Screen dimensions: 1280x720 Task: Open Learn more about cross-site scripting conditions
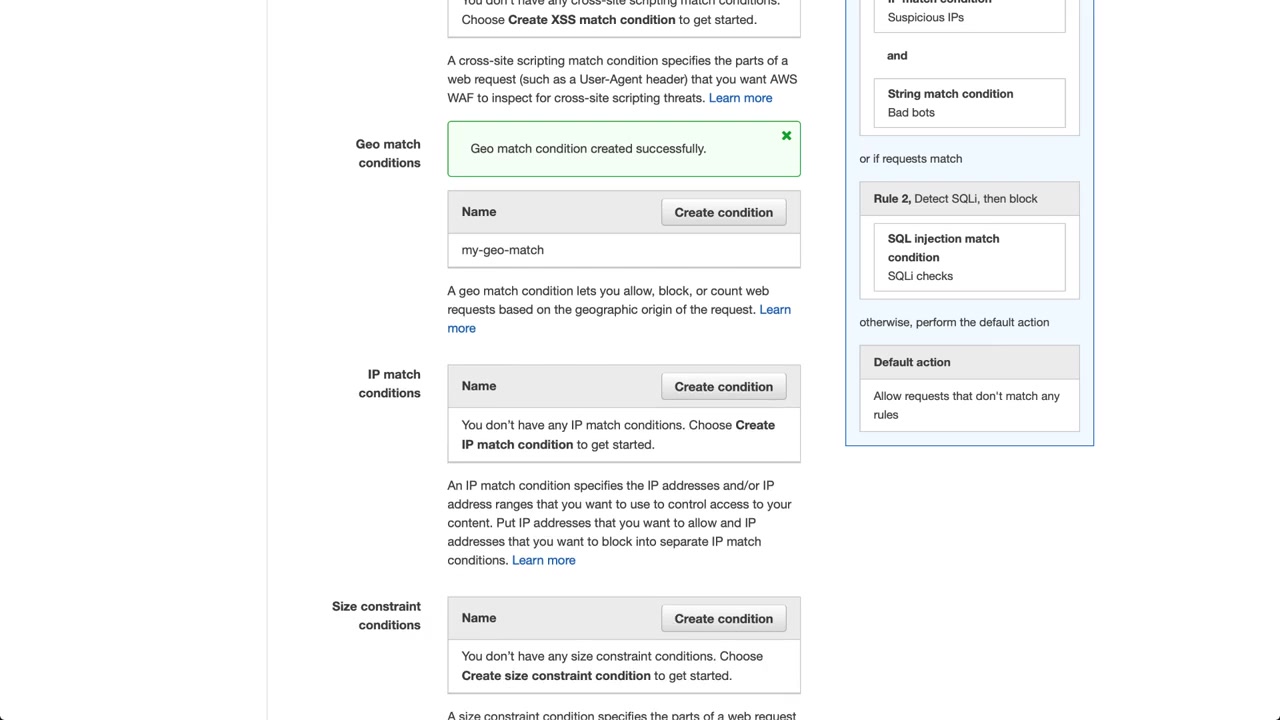(740, 98)
